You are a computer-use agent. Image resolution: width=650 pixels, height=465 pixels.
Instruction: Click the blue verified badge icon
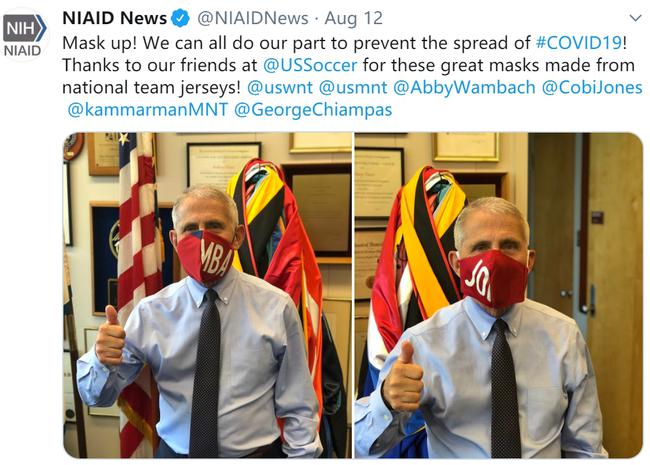pos(180,19)
